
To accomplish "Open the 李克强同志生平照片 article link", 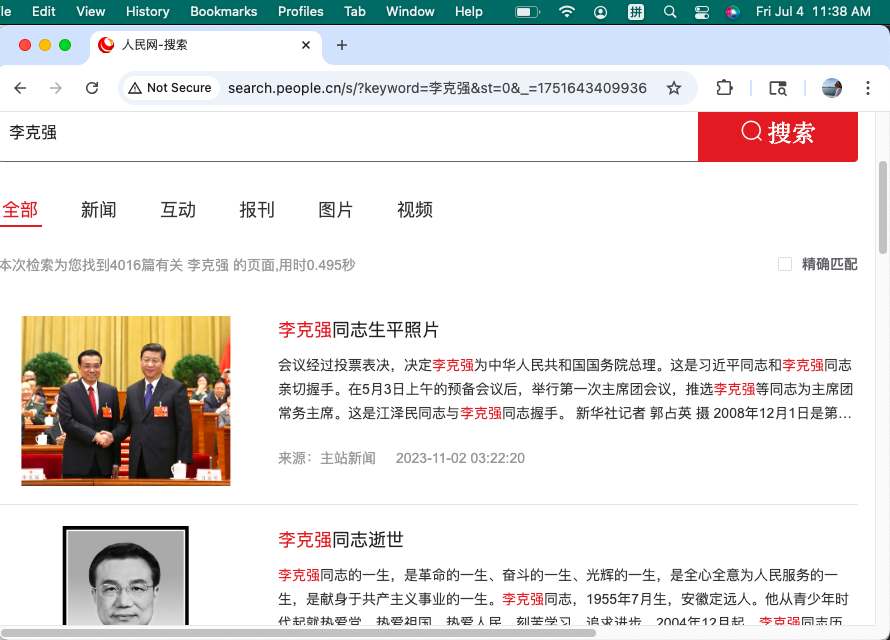I will (359, 330).
